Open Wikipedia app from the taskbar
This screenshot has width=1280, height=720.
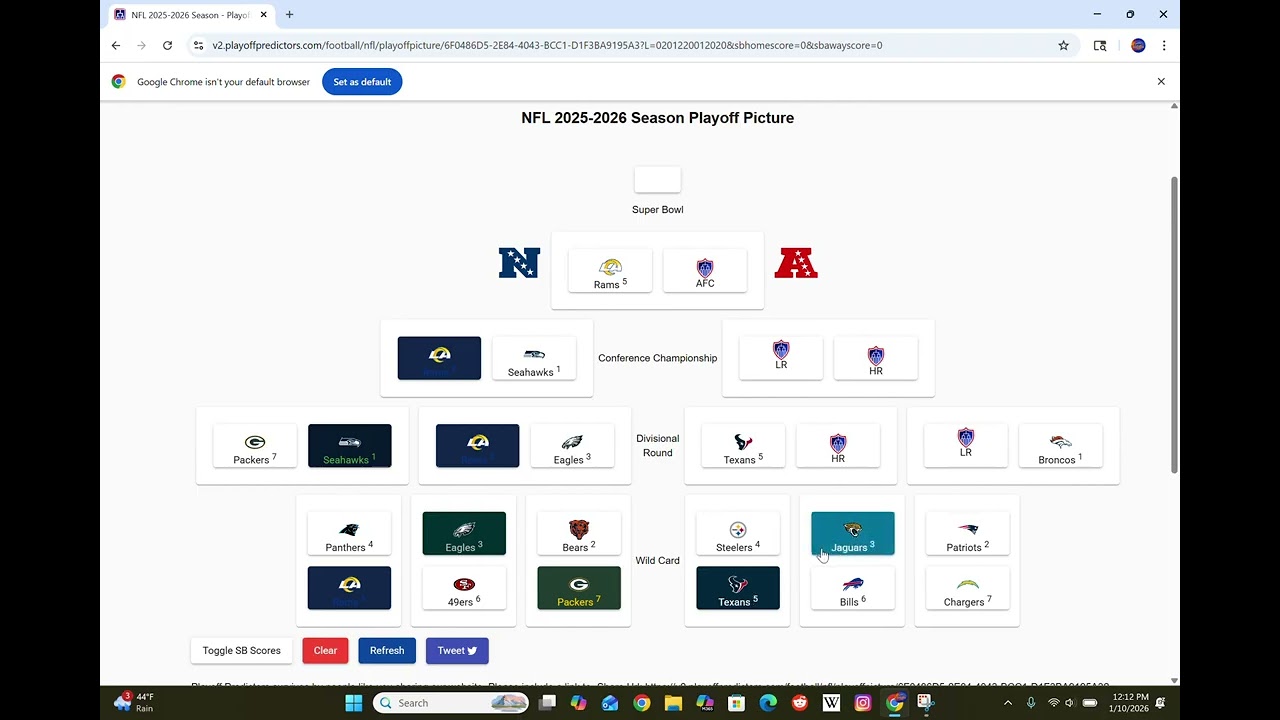click(x=831, y=703)
